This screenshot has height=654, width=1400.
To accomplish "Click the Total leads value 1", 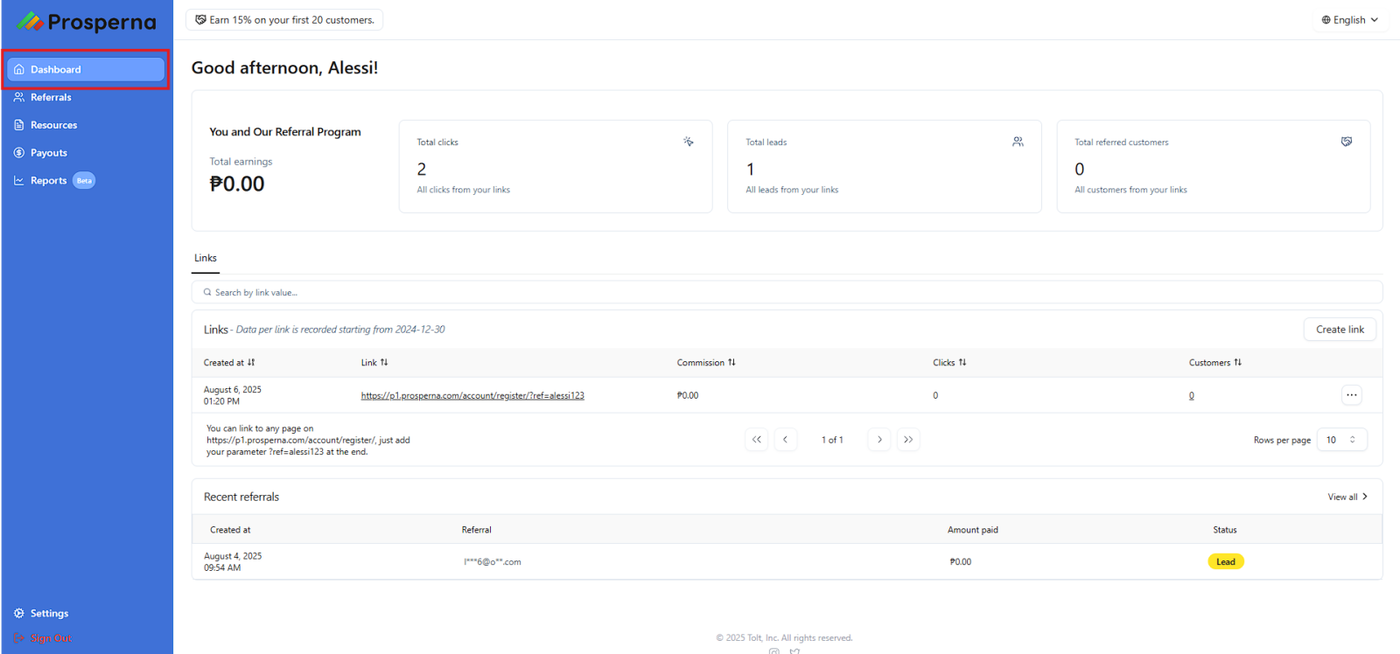I will pyautogui.click(x=750, y=169).
